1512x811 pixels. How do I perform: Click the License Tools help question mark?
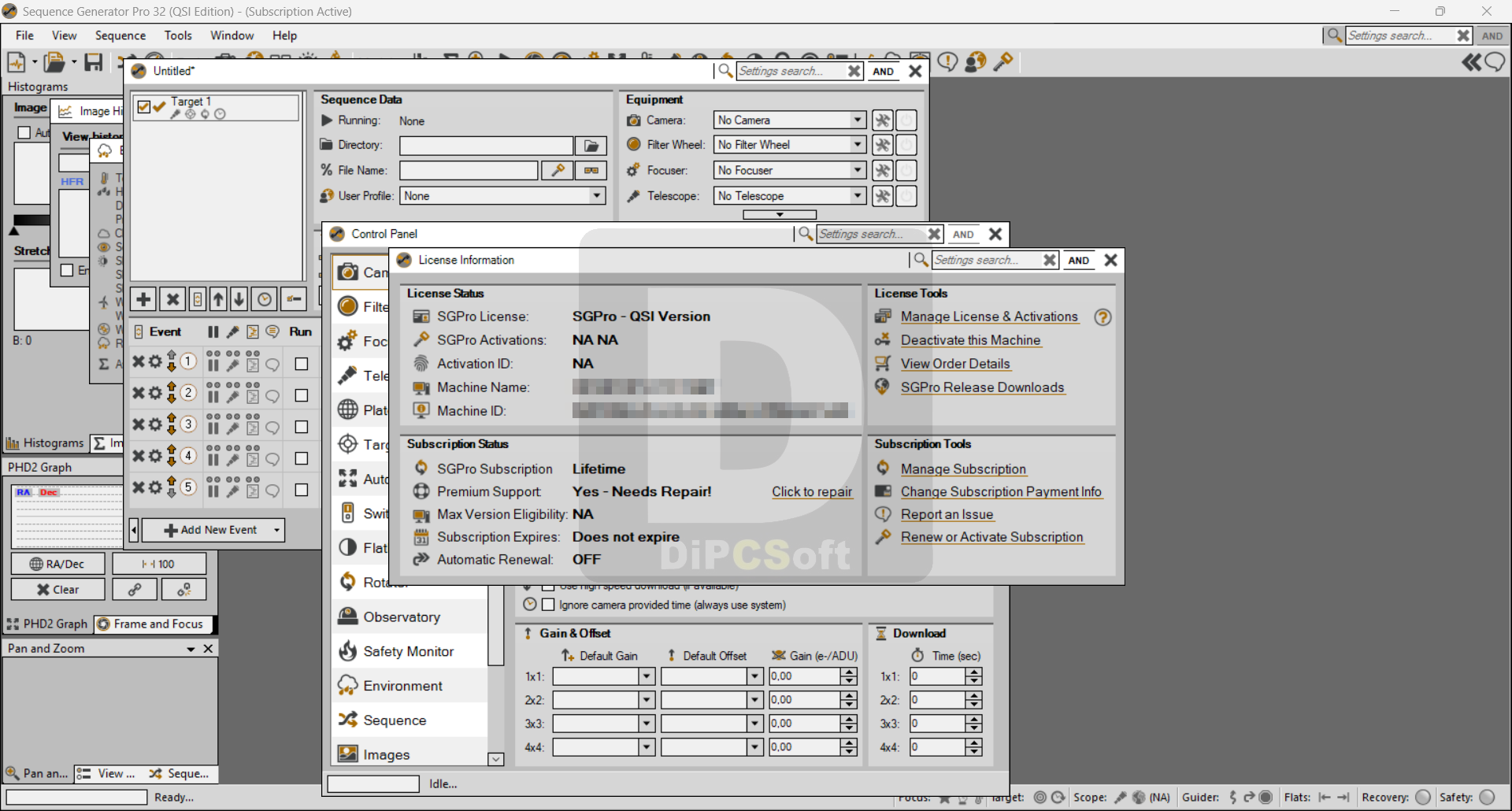[1102, 317]
